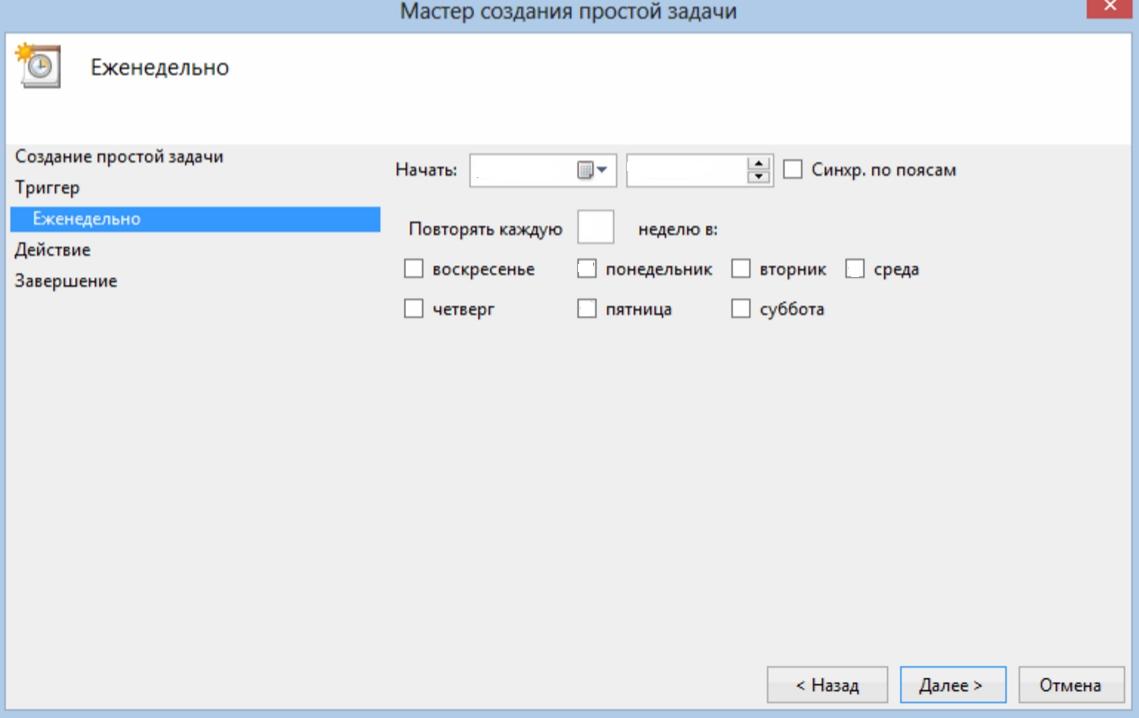Select the Еженедельно step in sidebar
Image resolution: width=1139 pixels, height=718 pixels.
coord(195,219)
